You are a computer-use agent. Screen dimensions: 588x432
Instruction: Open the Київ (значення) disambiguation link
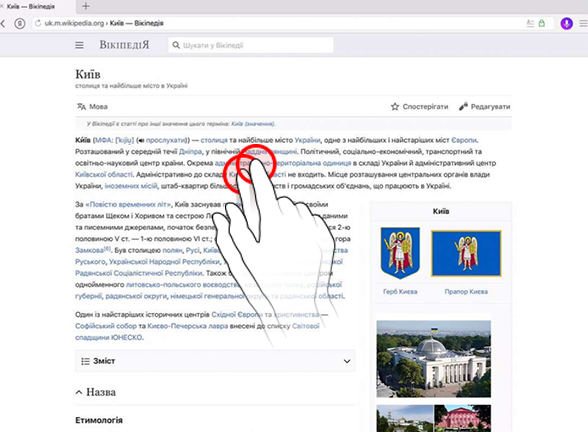(x=253, y=124)
